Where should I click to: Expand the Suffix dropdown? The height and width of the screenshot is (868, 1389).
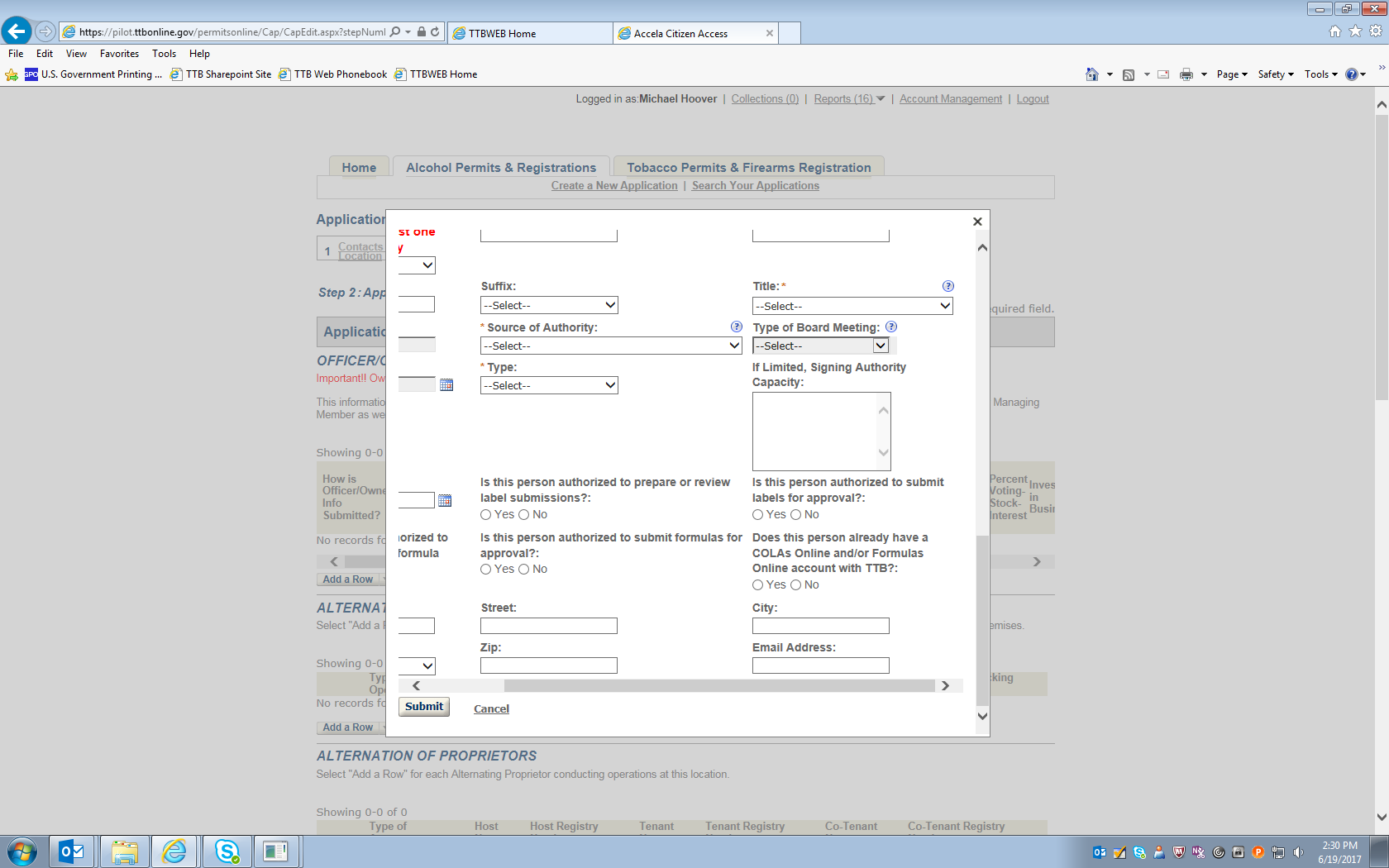point(549,305)
